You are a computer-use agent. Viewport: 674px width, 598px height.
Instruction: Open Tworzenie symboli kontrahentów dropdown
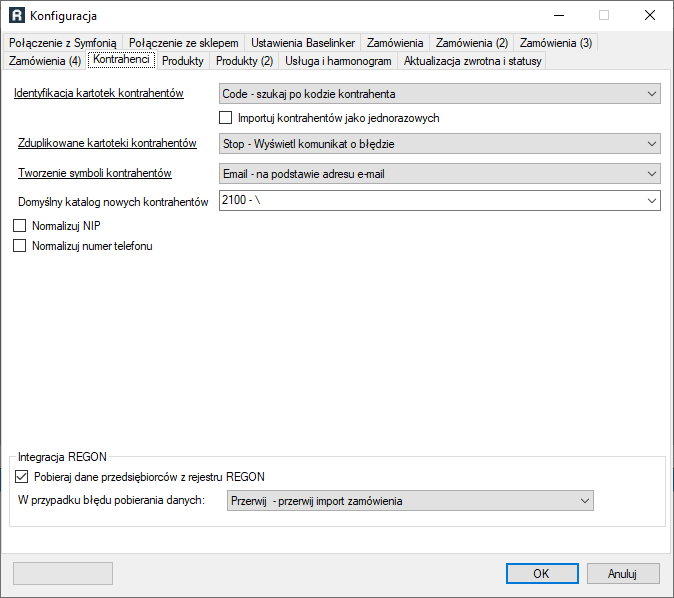click(439, 174)
